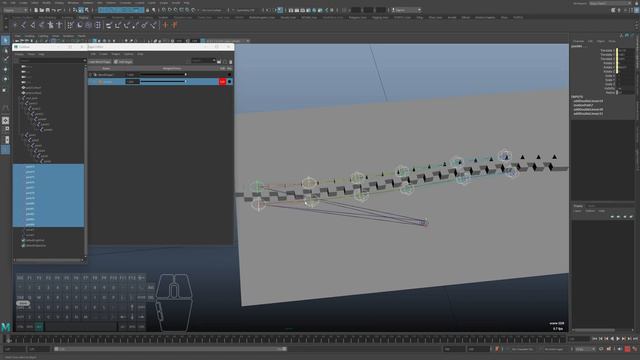Screen dimensions: 640x360
Task: Click the Save Scene status line icon
Action: 47,10
